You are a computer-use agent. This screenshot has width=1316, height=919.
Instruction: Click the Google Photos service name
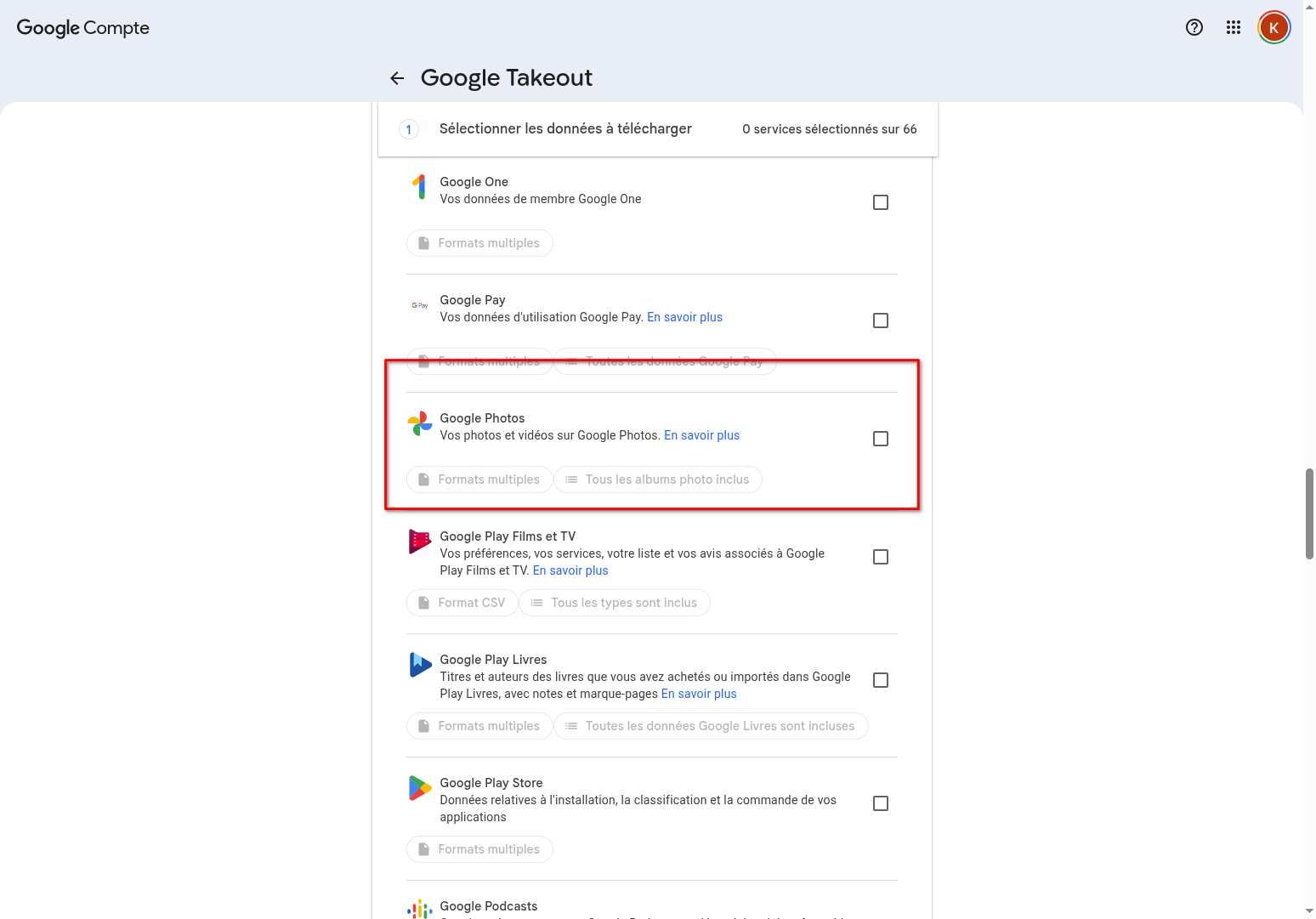[482, 418]
